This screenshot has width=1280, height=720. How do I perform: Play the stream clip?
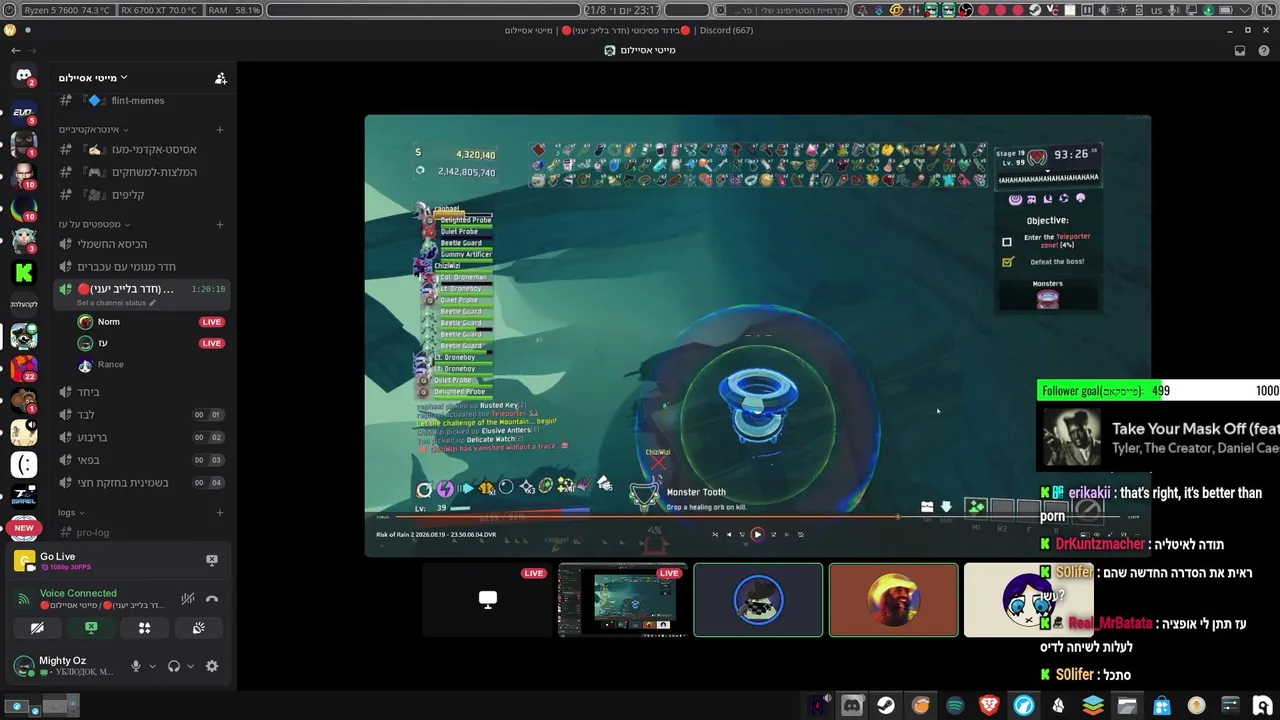click(x=757, y=534)
